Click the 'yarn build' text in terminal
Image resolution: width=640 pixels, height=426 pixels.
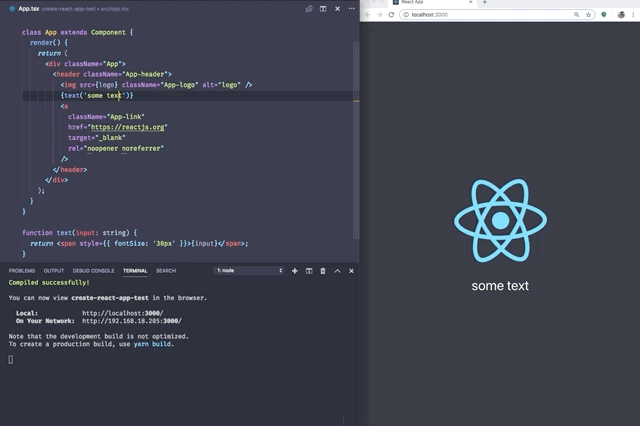click(x=152, y=344)
